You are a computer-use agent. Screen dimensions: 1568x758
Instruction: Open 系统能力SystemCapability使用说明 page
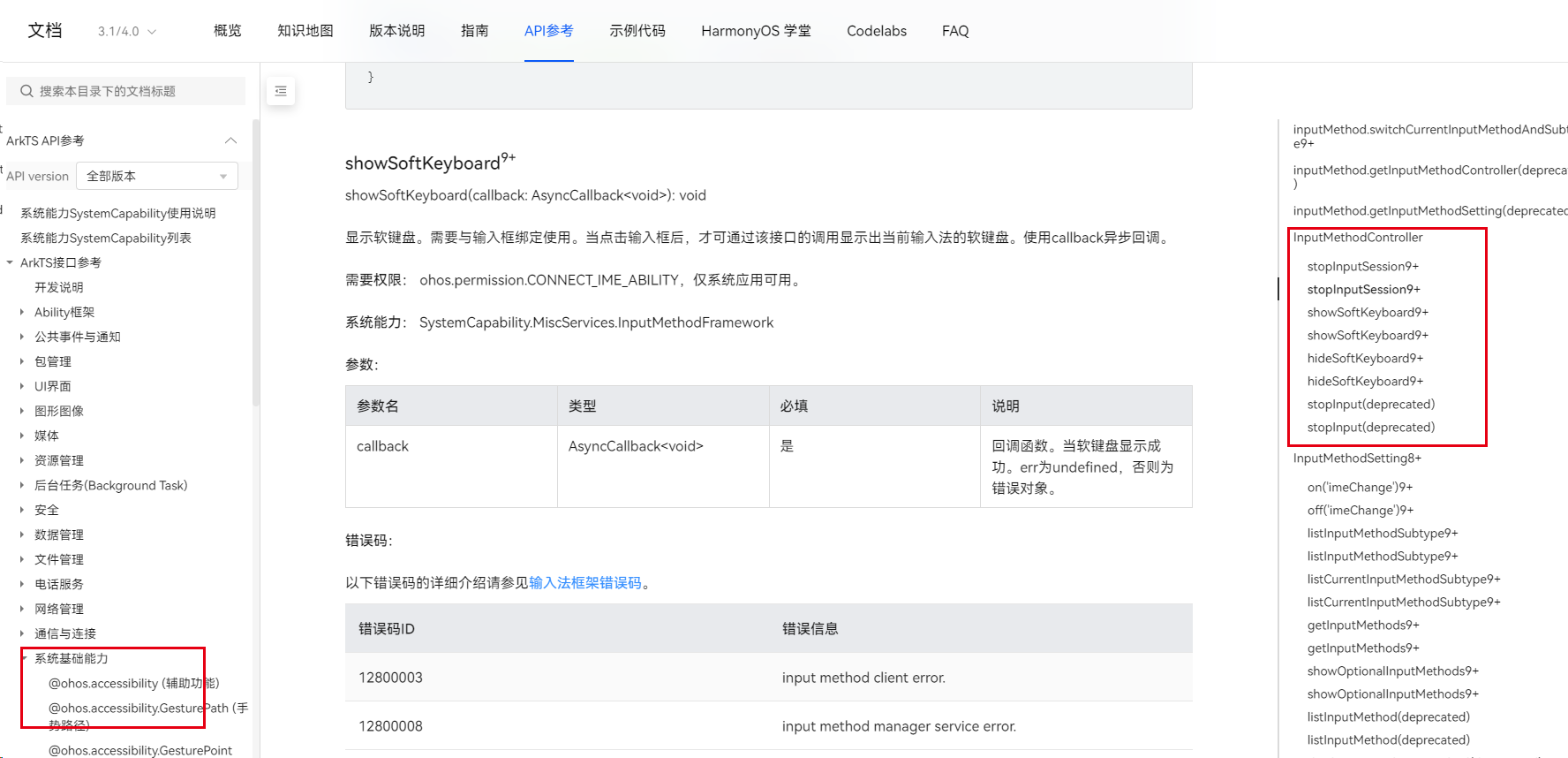(118, 213)
